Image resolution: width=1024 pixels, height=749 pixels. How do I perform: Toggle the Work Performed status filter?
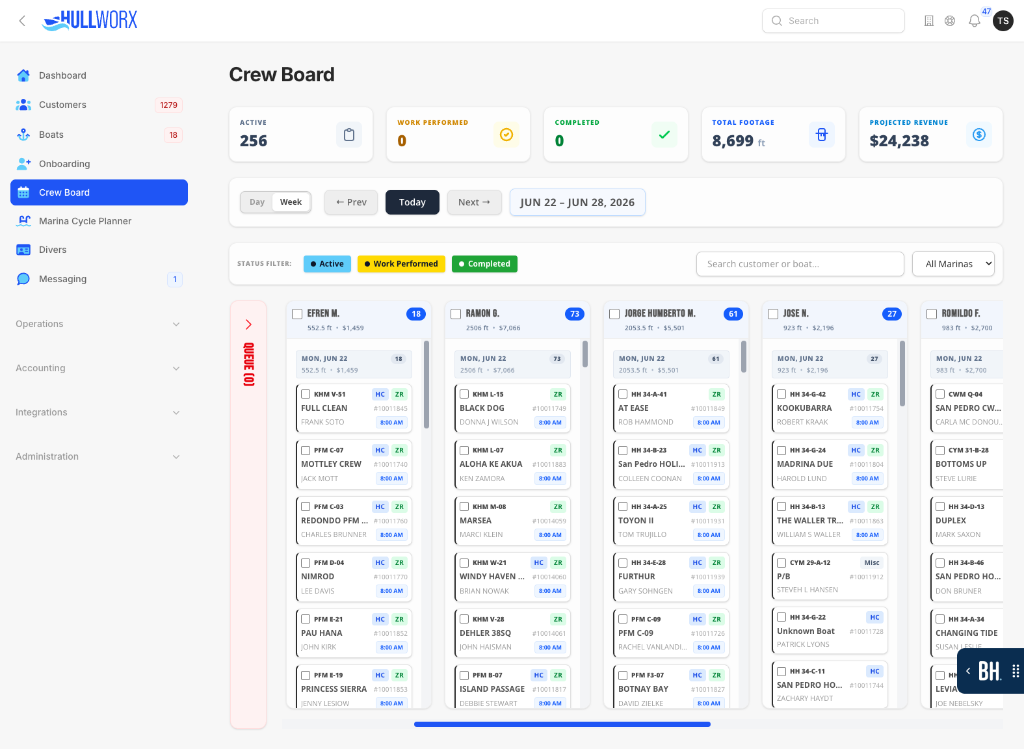[x=401, y=264]
